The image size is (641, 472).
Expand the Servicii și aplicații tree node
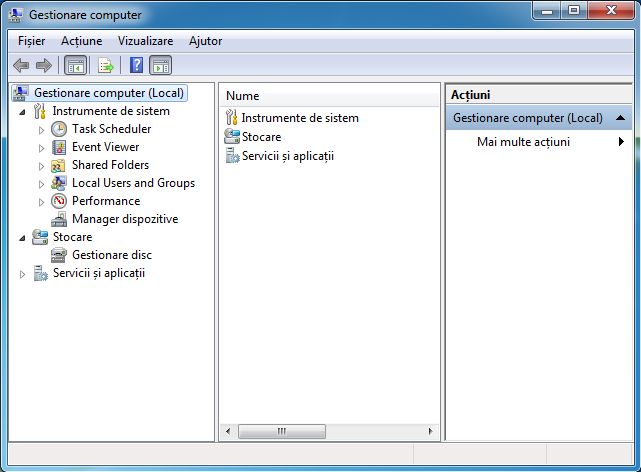22,274
